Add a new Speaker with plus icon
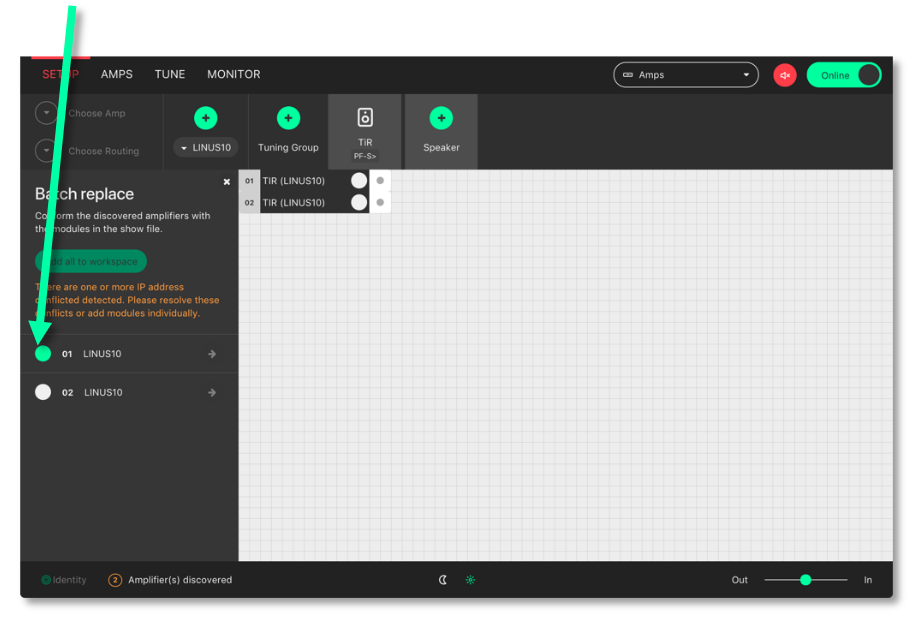The width and height of the screenshot is (912, 621). (441, 118)
